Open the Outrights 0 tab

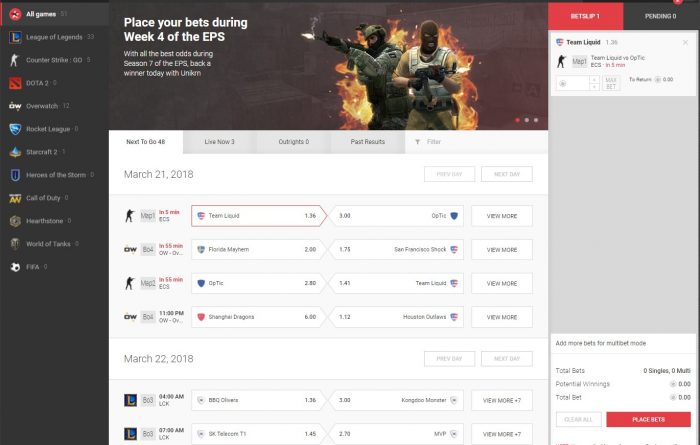click(x=294, y=142)
